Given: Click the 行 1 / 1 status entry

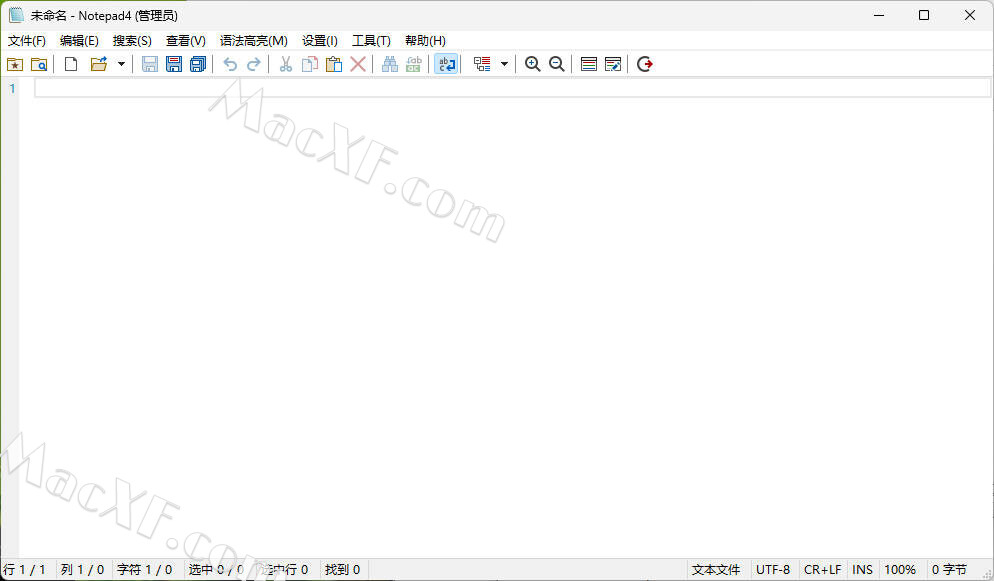Looking at the screenshot, I should [25, 570].
